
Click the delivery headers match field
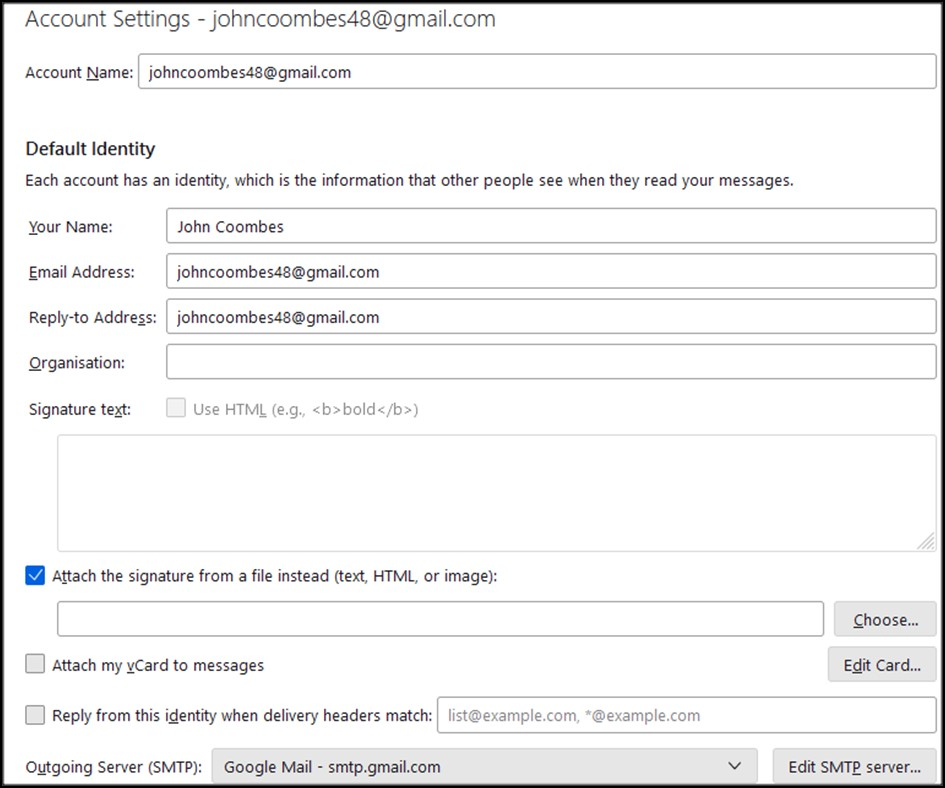[686, 715]
